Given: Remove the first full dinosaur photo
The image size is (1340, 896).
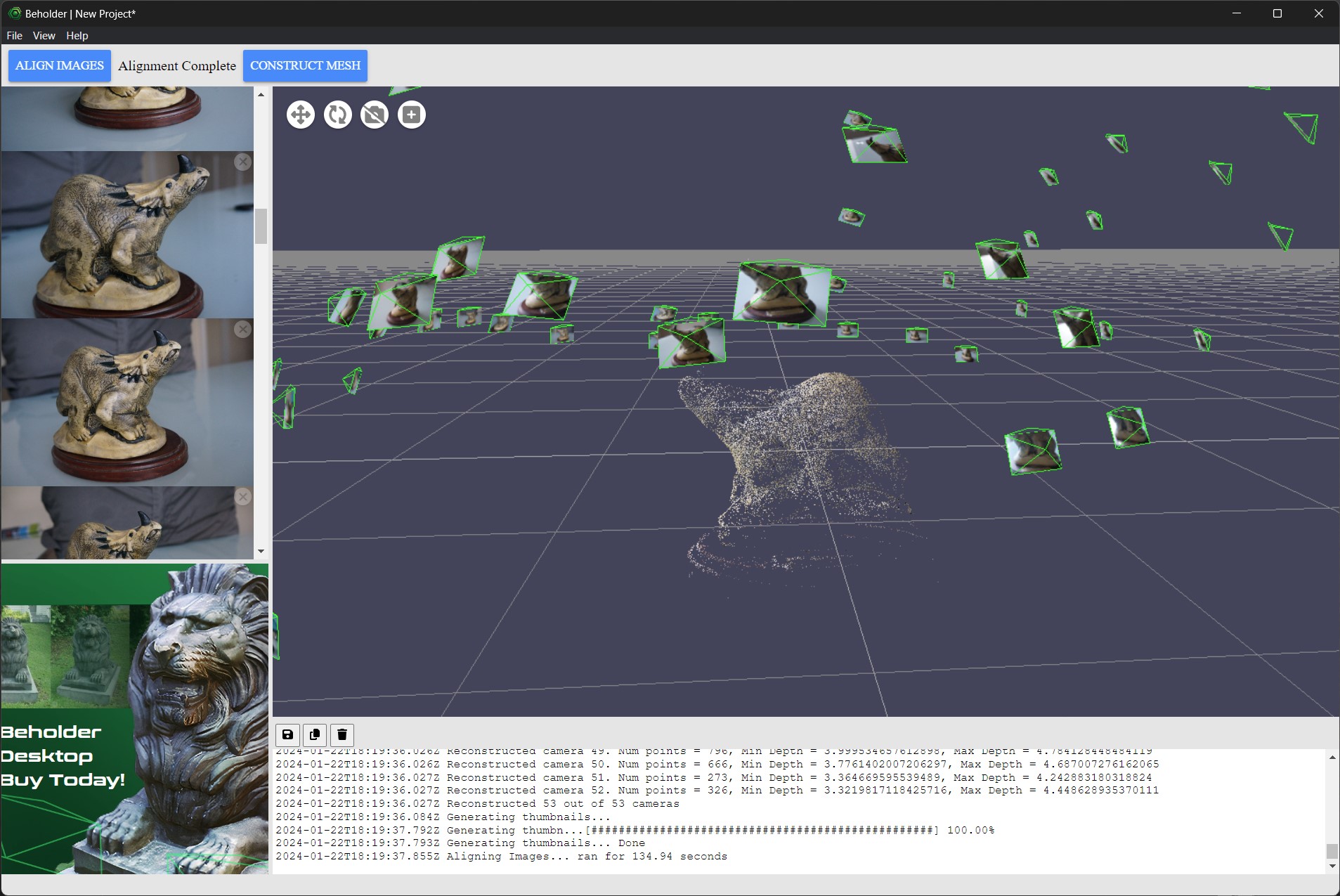Looking at the screenshot, I should [x=243, y=162].
